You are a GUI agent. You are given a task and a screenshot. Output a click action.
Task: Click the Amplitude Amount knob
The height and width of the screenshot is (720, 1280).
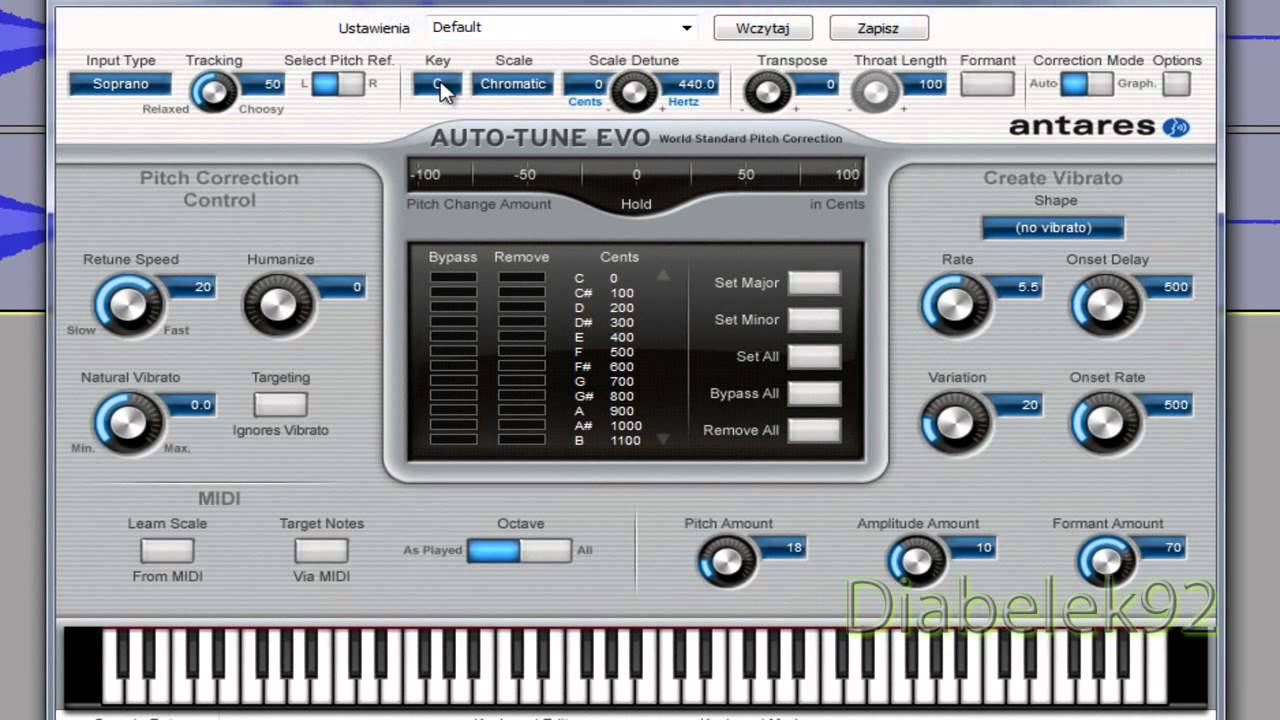(x=916, y=562)
